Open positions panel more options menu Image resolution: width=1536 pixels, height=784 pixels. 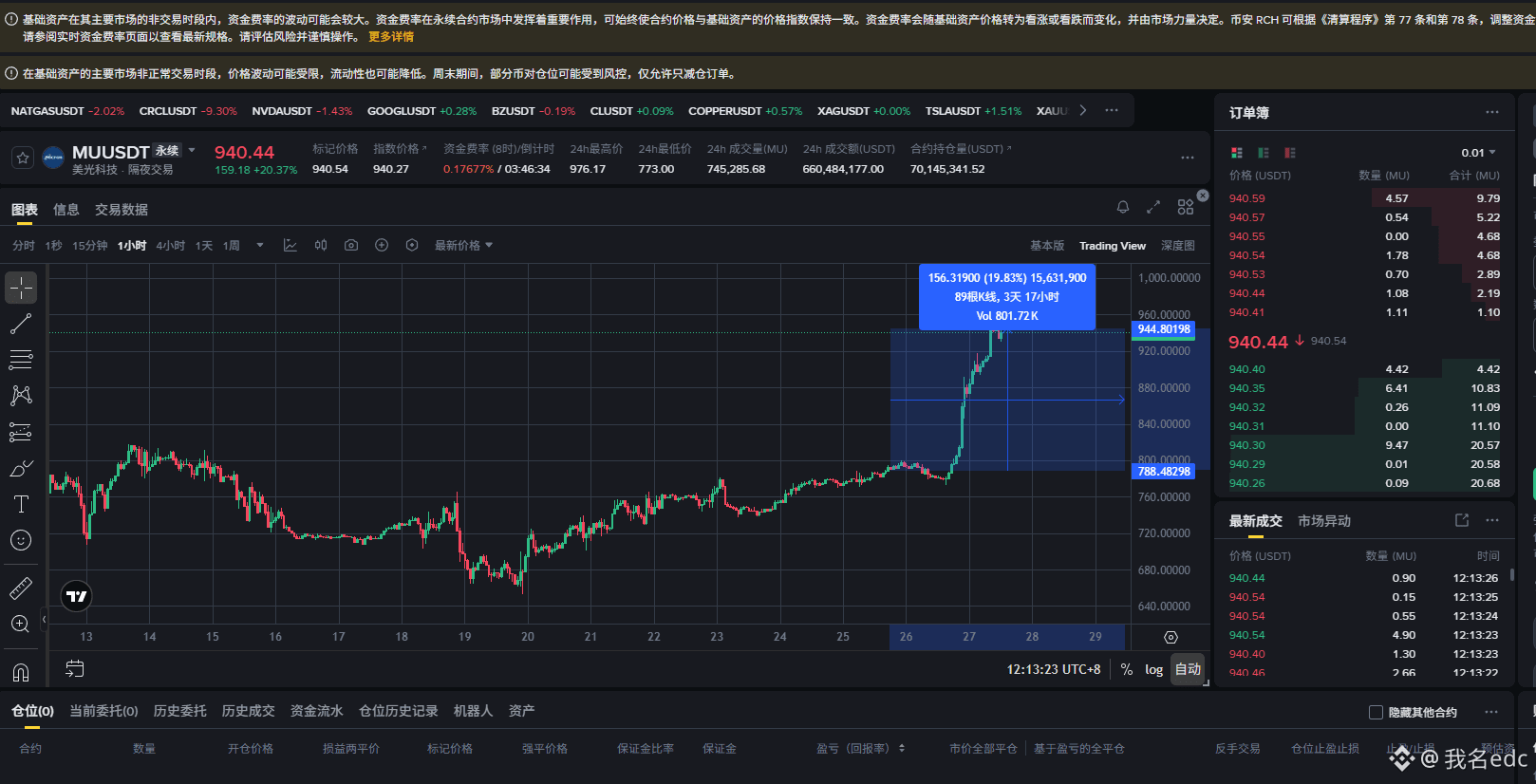[1491, 712]
